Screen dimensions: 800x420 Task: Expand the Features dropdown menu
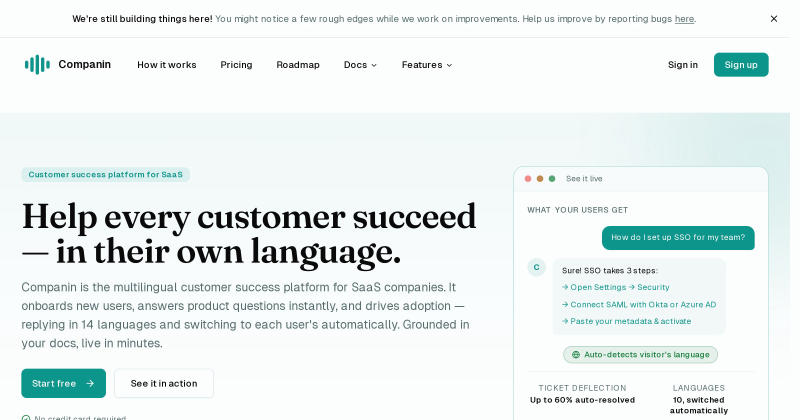coord(427,65)
